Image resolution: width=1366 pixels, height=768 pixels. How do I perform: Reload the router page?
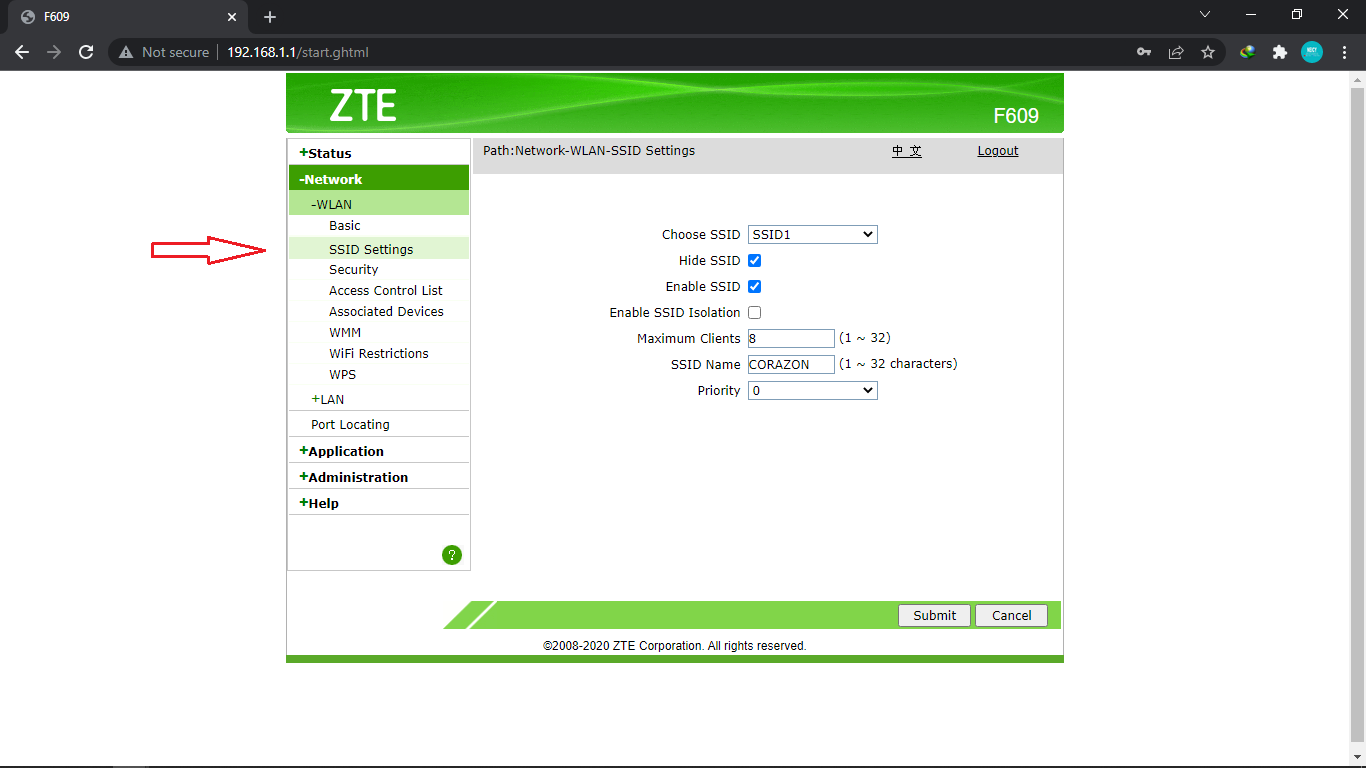point(86,52)
